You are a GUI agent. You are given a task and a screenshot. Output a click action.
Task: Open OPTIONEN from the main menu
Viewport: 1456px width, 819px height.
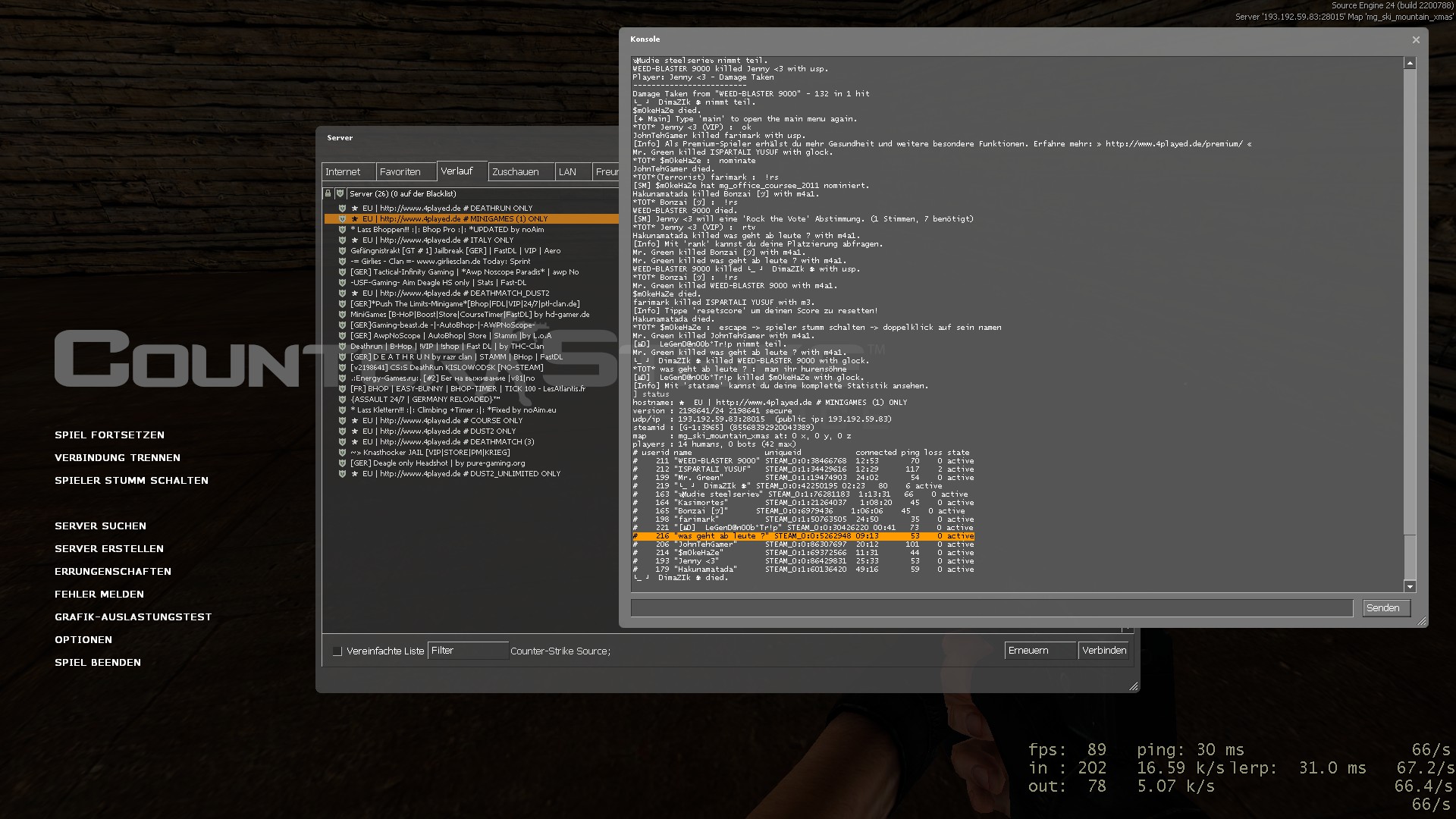pyautogui.click(x=83, y=640)
